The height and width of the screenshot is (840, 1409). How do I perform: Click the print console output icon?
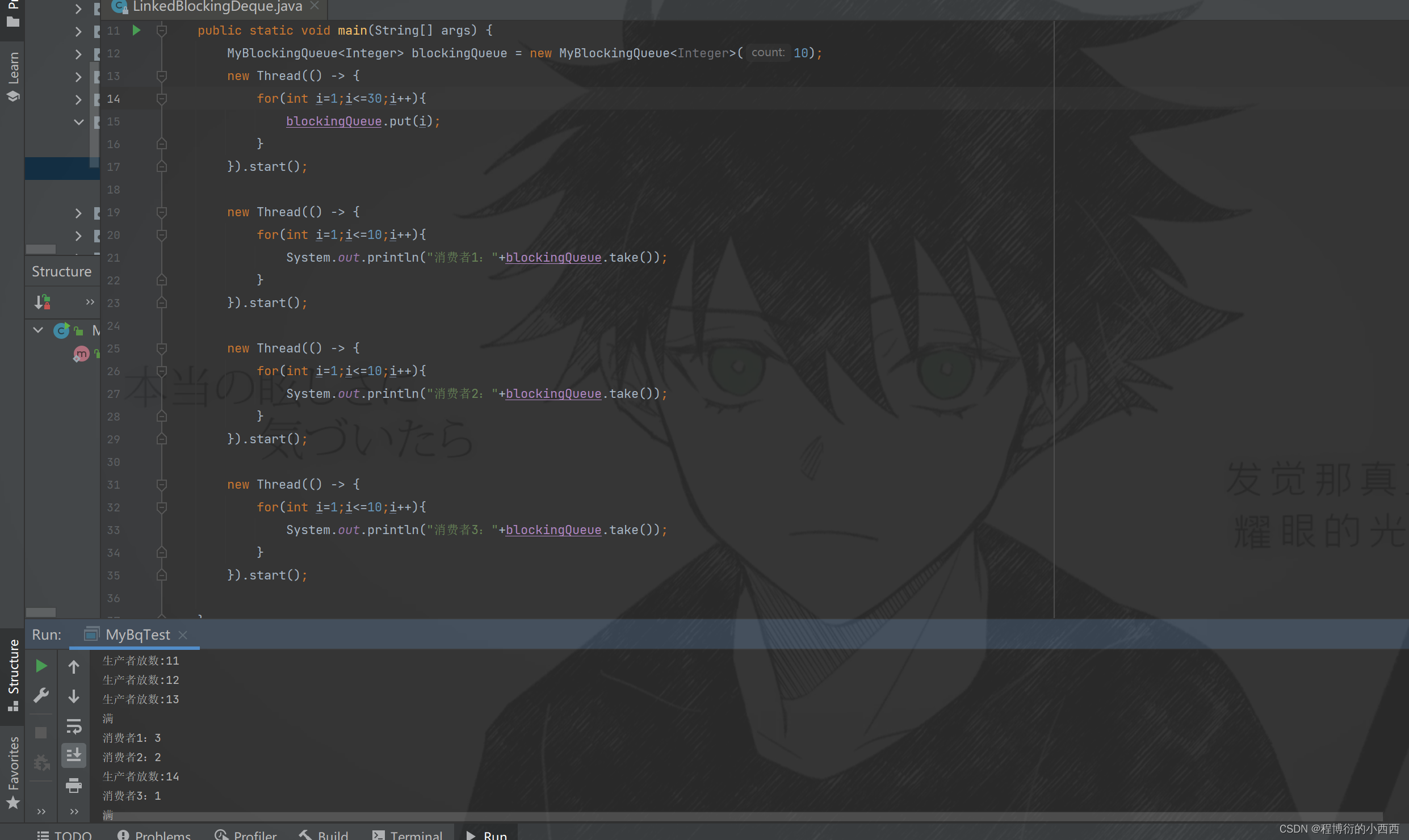pos(74,786)
